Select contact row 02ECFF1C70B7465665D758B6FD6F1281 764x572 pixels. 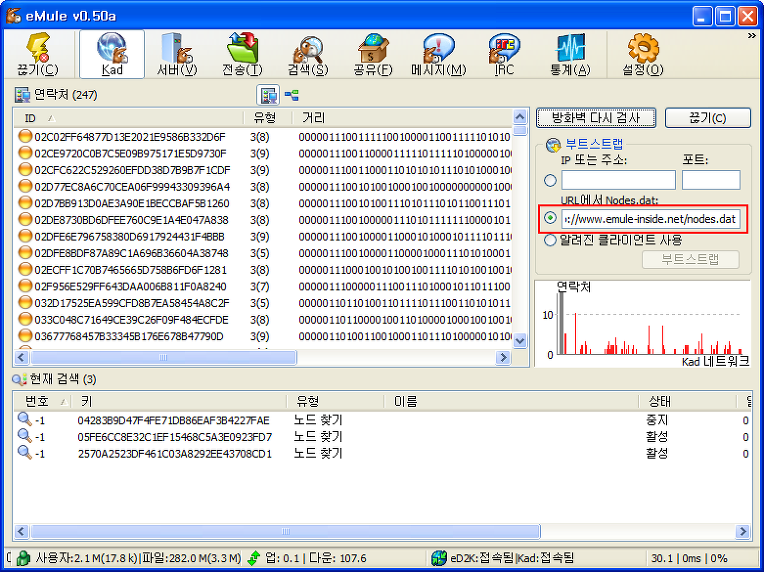[x=263, y=269]
